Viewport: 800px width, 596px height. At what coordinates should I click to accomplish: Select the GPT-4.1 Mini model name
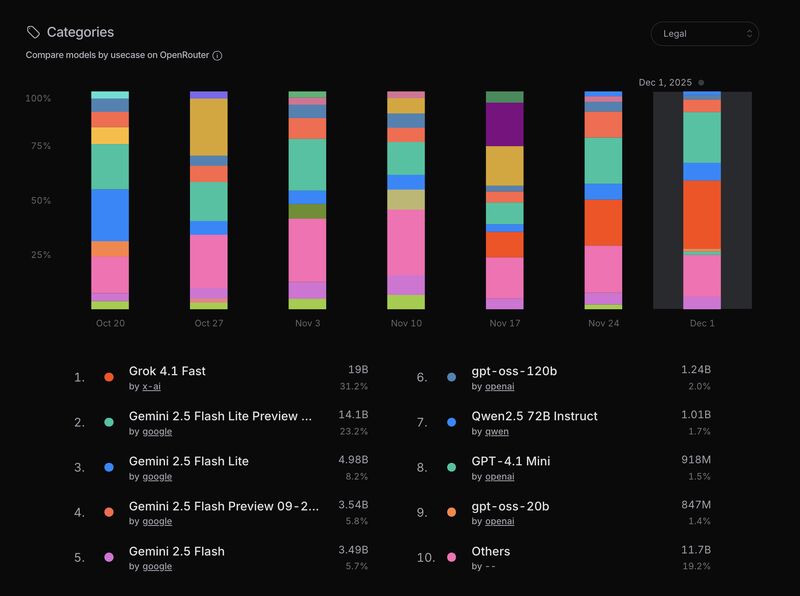[511, 461]
